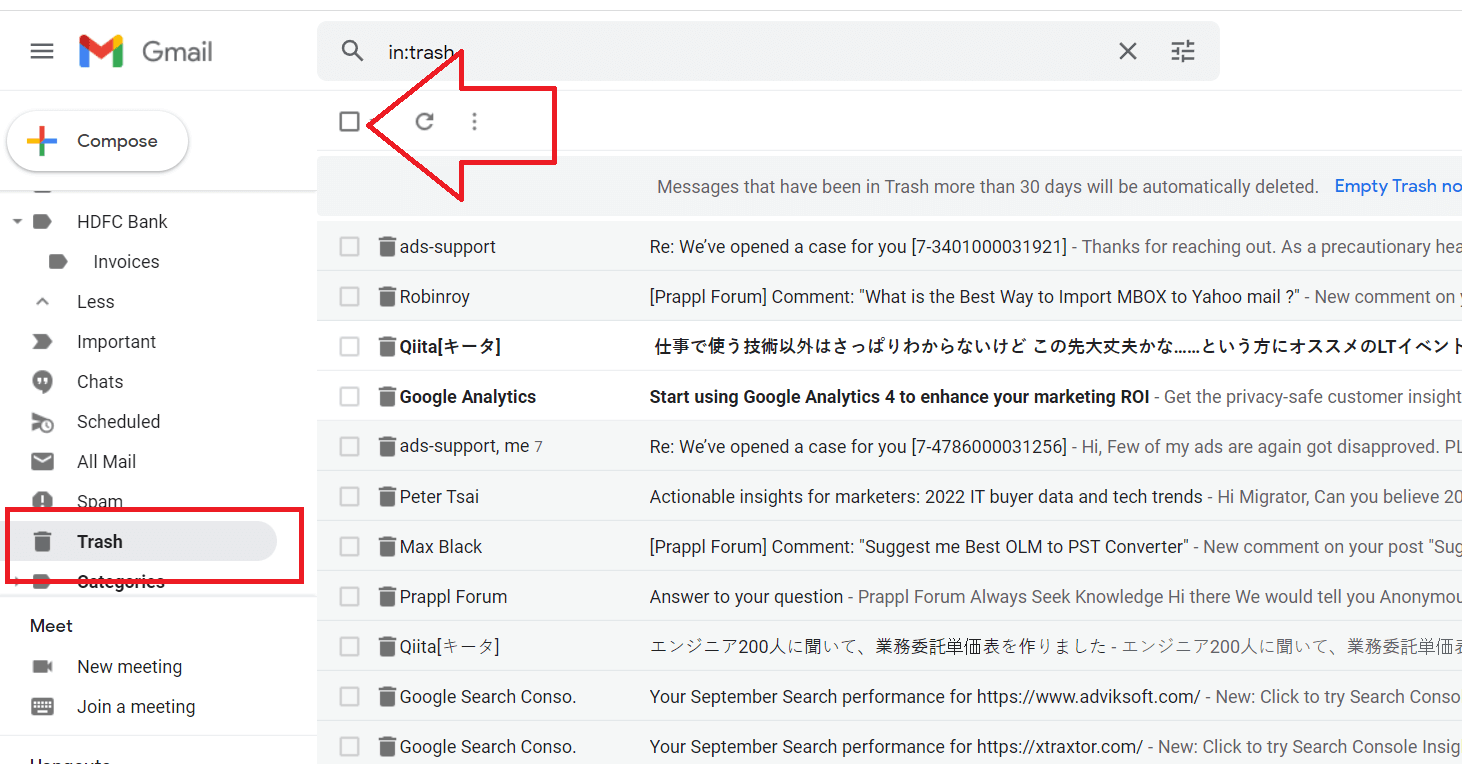Click the search magnifier icon
Image resolution: width=1462 pixels, height=764 pixels.
(x=352, y=51)
